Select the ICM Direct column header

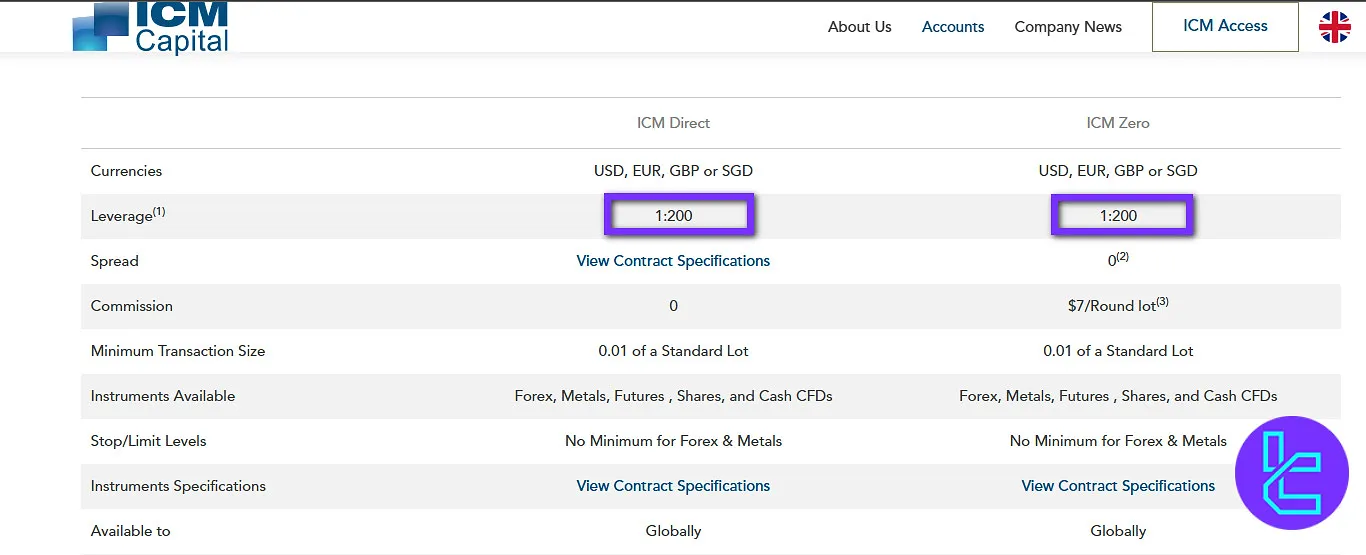[673, 123]
